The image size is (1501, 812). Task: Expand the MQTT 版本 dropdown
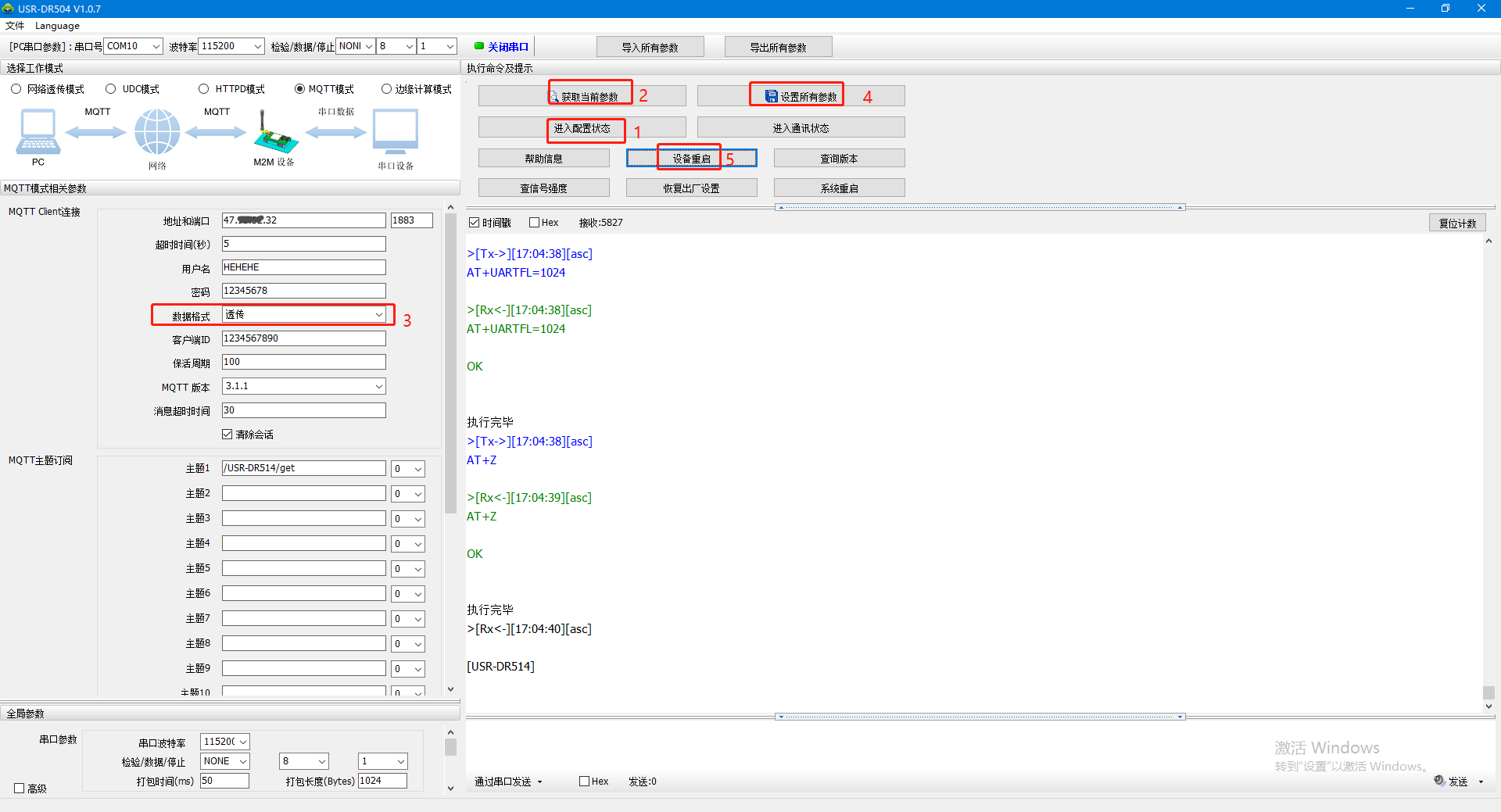[x=378, y=386]
